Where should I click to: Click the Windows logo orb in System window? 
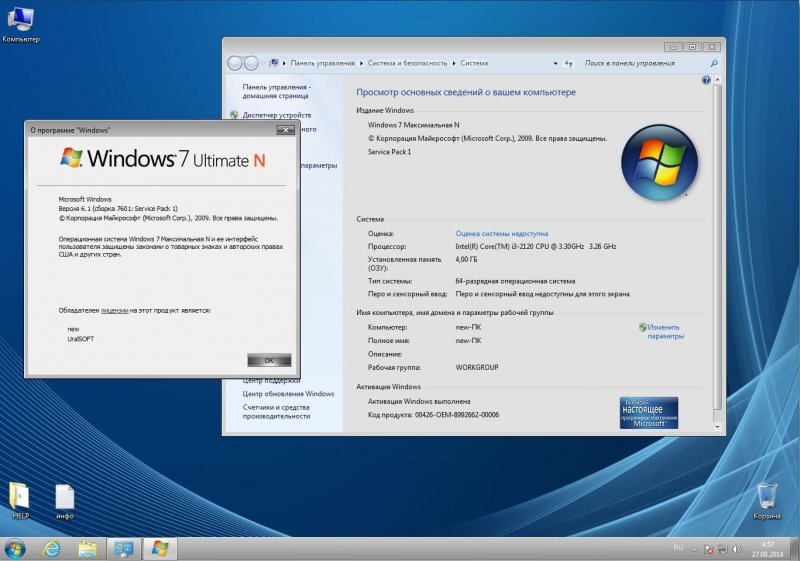pos(659,162)
